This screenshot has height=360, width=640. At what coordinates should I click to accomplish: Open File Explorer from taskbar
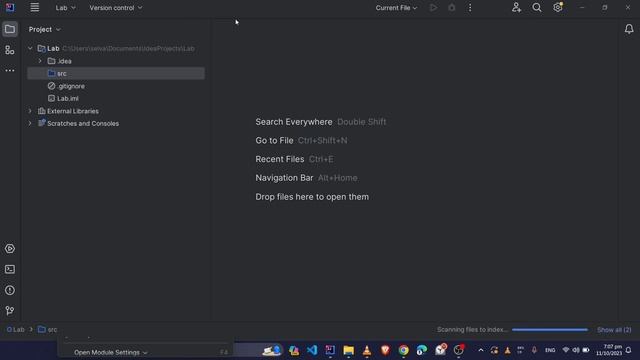point(349,350)
